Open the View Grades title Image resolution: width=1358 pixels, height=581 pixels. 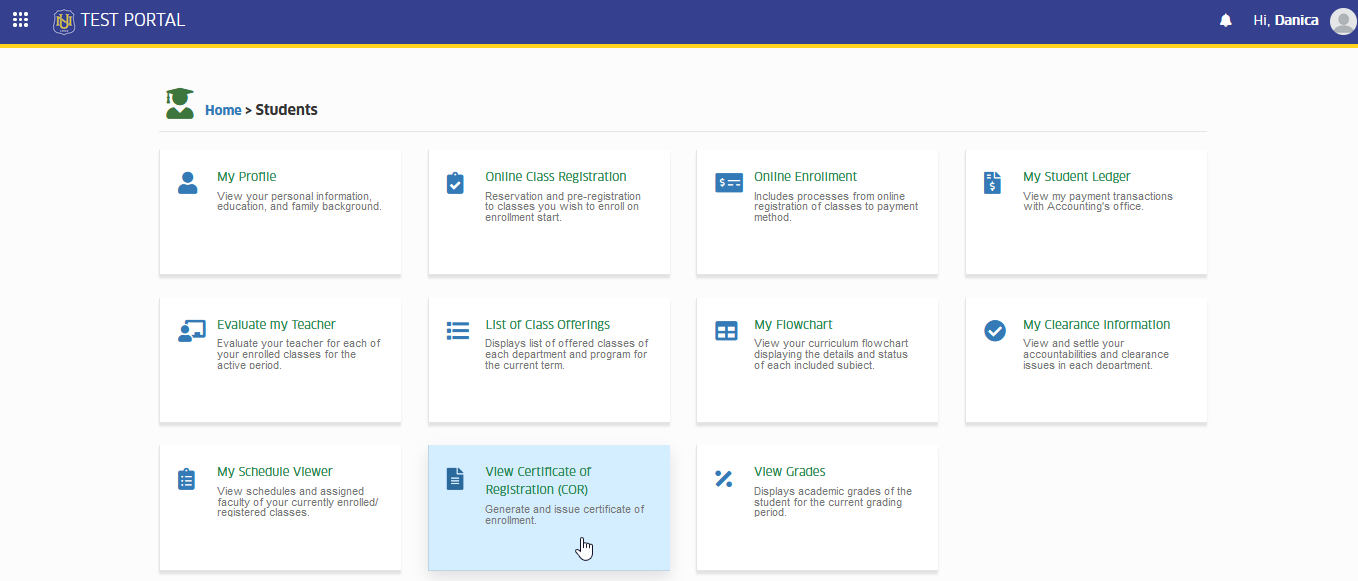coord(790,472)
